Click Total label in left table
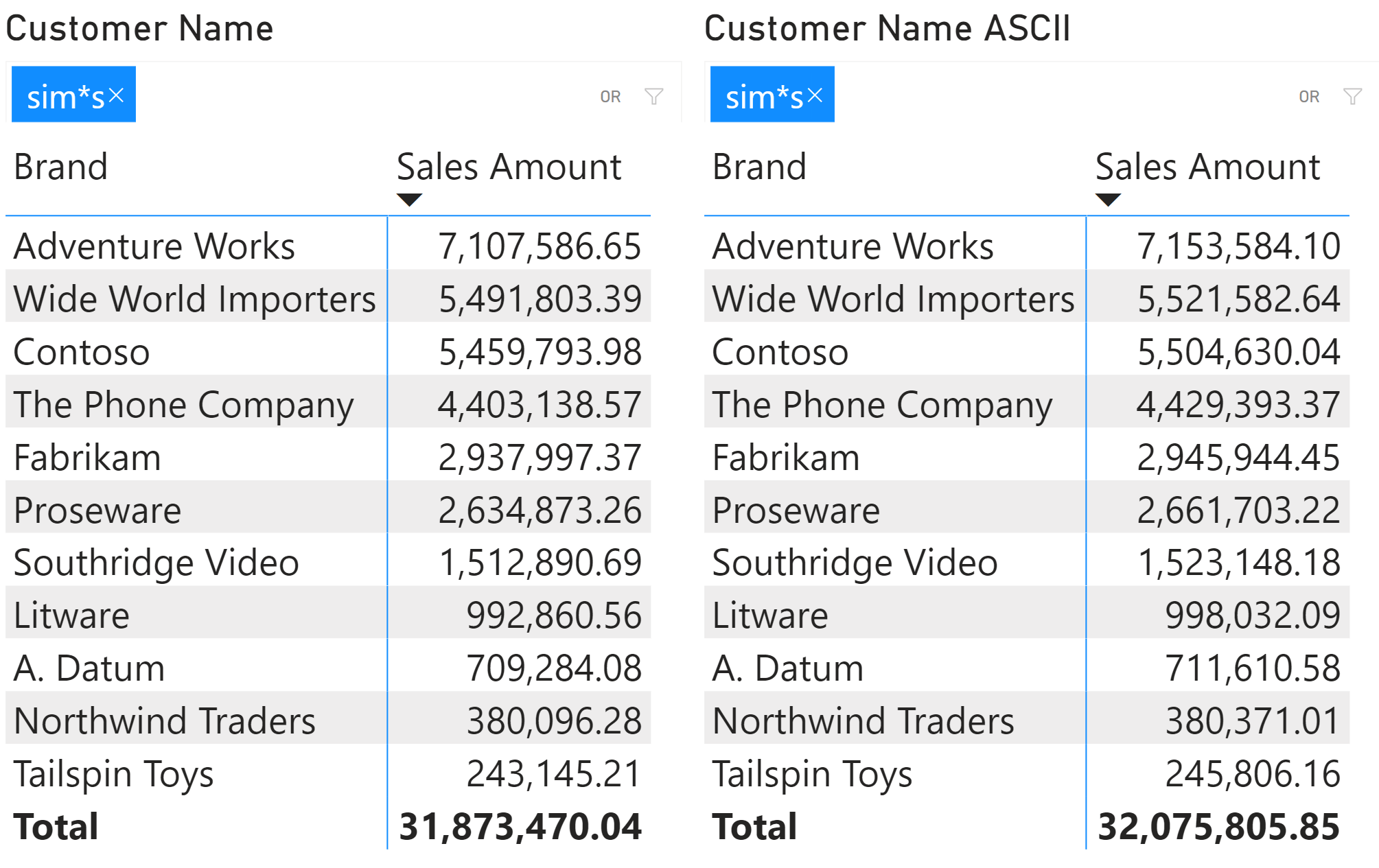This screenshot has width=1379, height=868. (56, 827)
